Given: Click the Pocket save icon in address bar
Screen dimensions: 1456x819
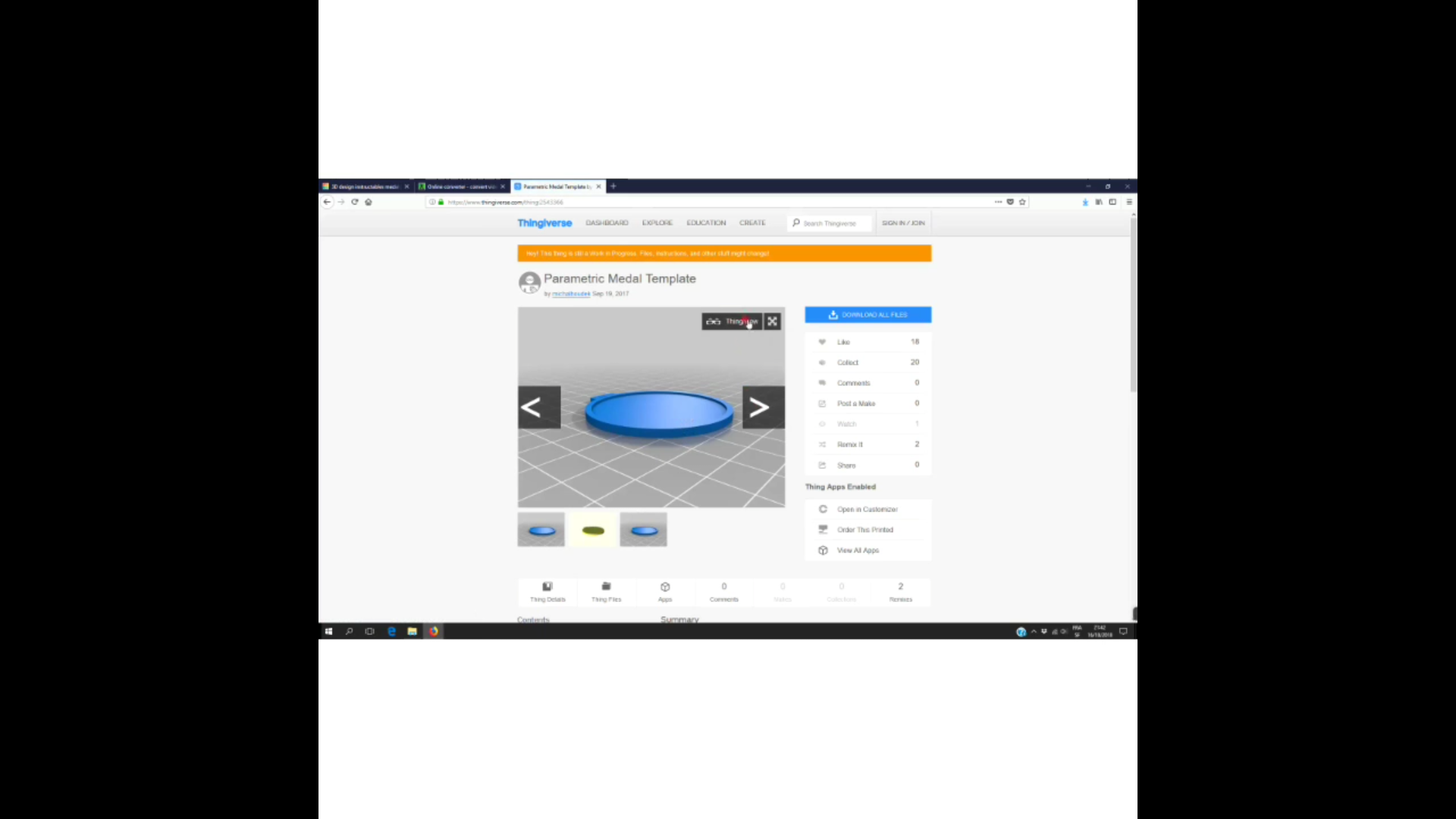Looking at the screenshot, I should click(x=1010, y=202).
